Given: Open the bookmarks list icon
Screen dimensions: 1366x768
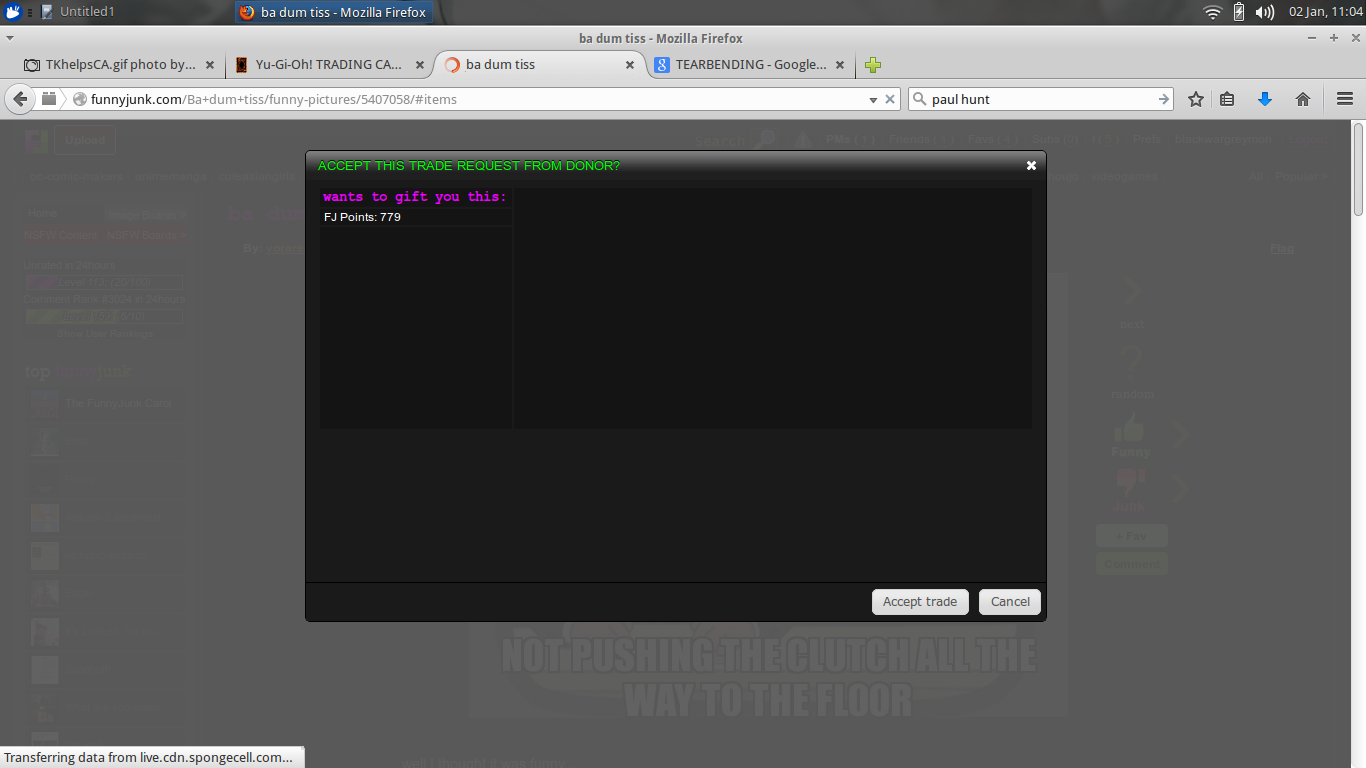Looking at the screenshot, I should pyautogui.click(x=1227, y=99).
